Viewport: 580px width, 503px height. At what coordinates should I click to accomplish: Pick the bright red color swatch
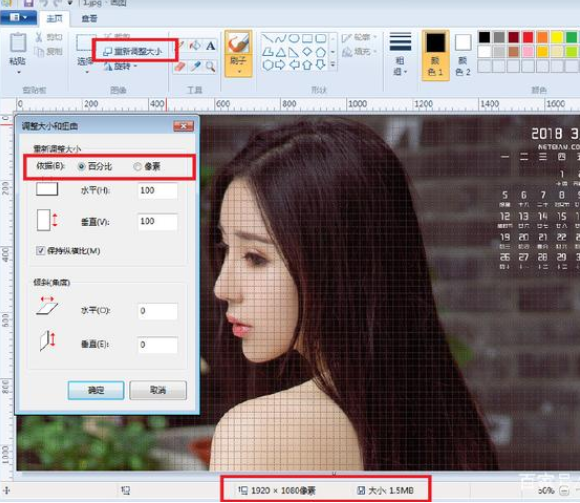[528, 37]
